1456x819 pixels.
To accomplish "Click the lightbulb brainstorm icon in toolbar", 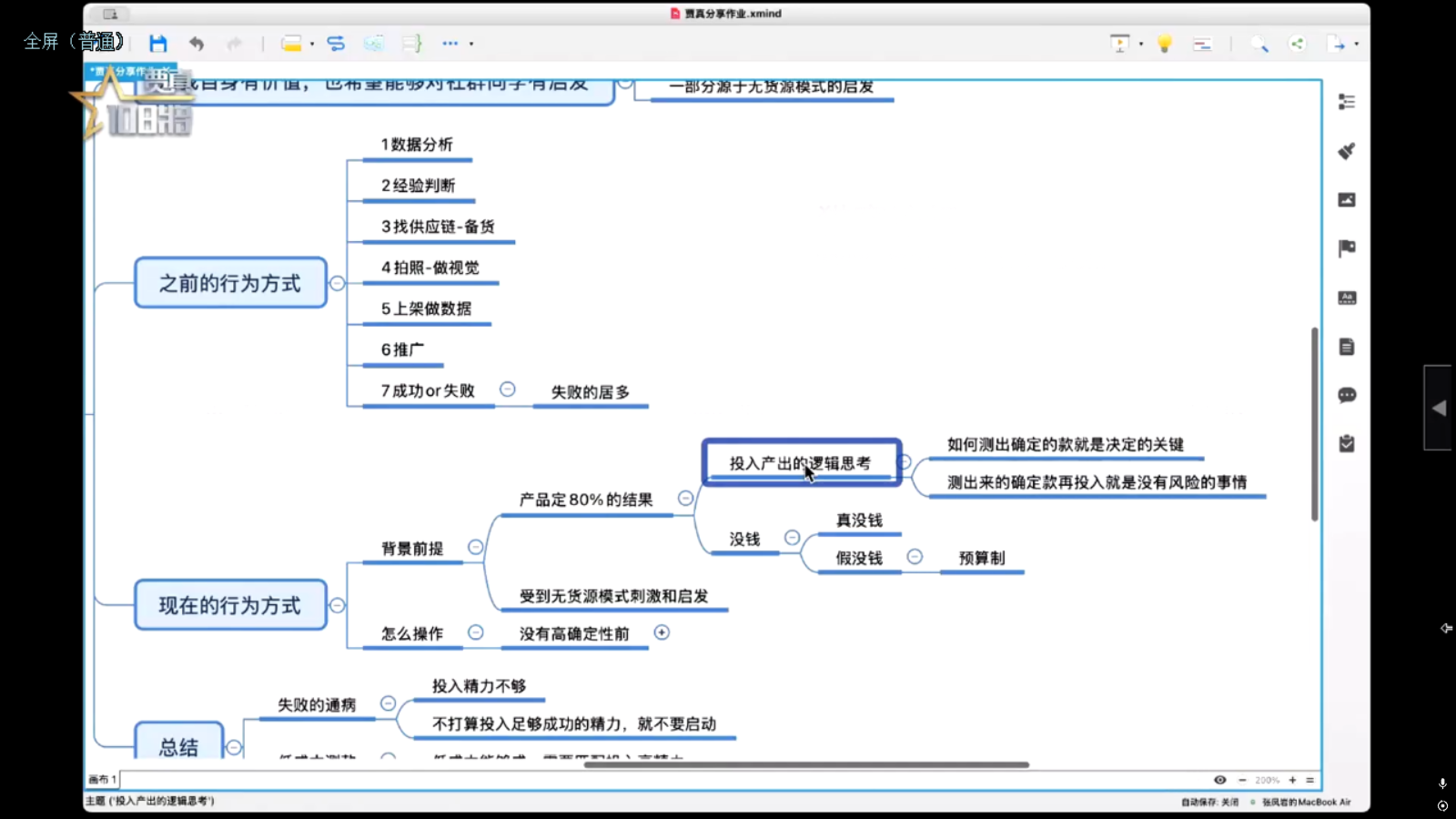I will (x=1164, y=44).
